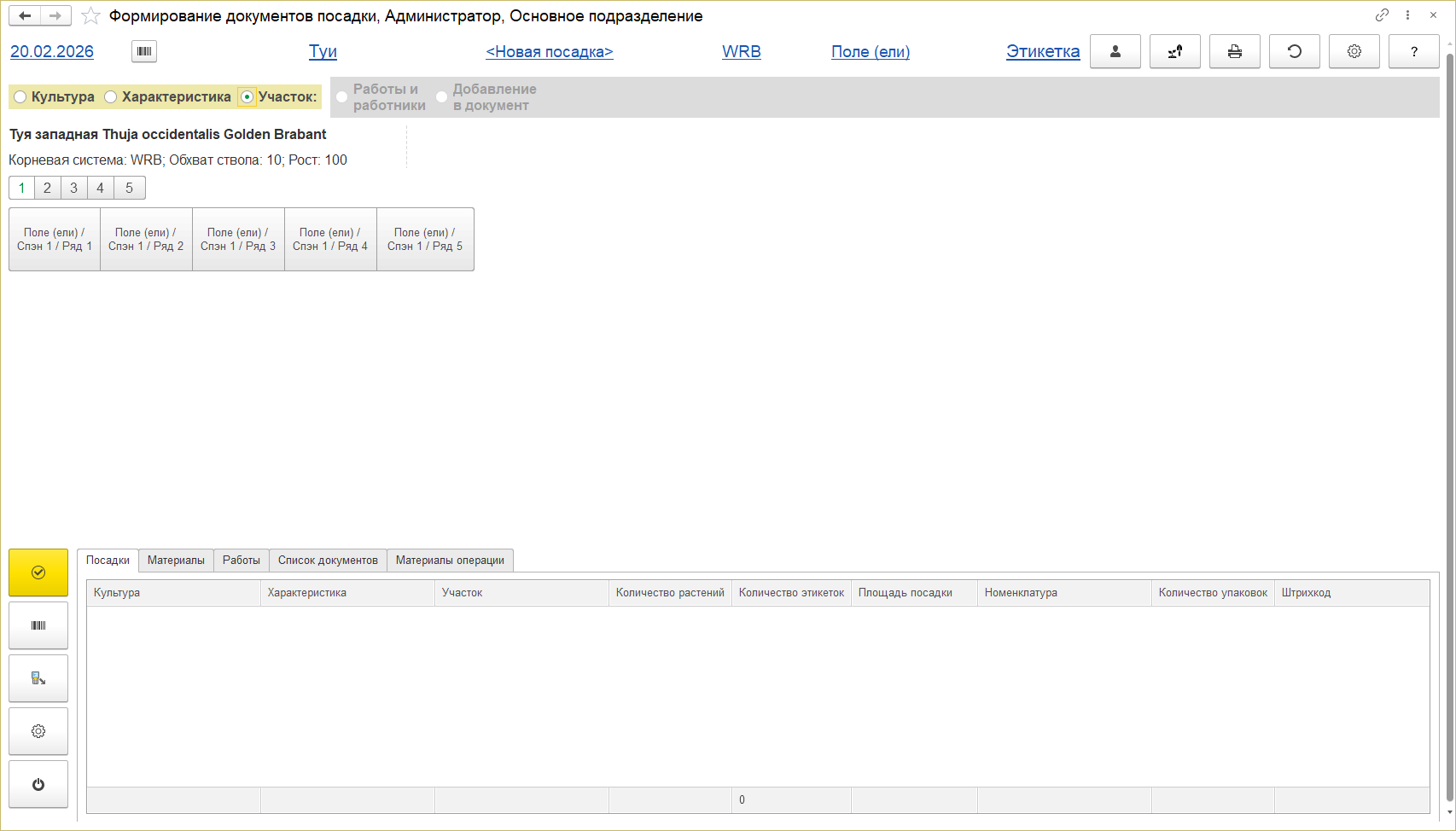Click the barcode icon beside the date 20.02.2026
The width and height of the screenshot is (1456, 831).
144,51
